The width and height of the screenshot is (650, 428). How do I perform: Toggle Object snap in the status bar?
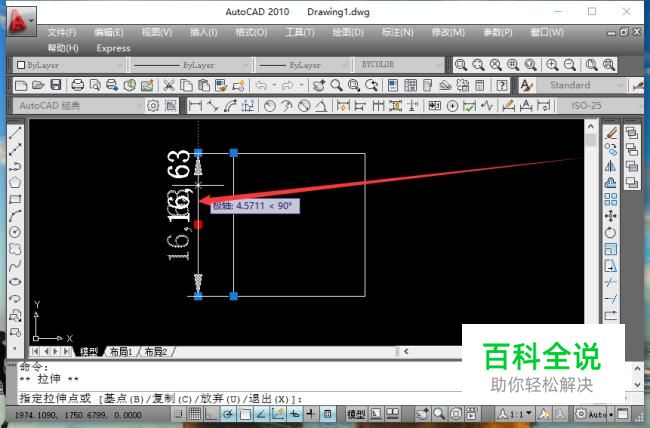[x=245, y=413]
